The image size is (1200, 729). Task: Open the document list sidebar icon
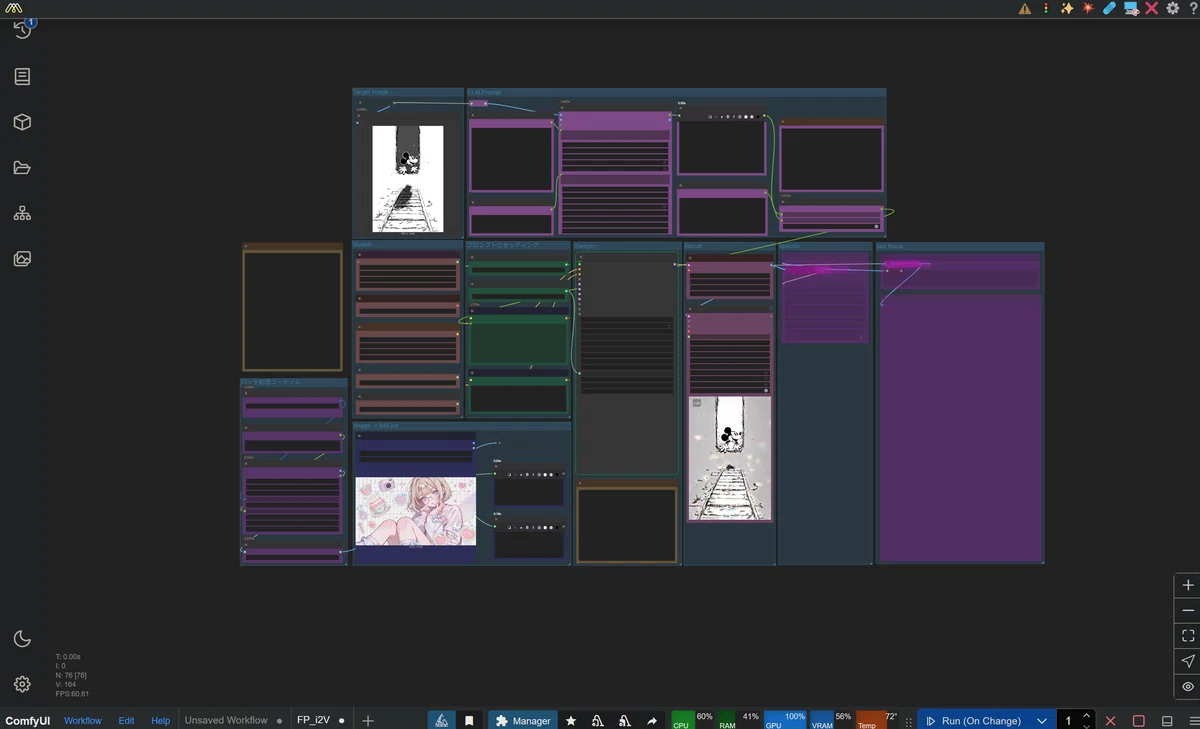(x=22, y=77)
